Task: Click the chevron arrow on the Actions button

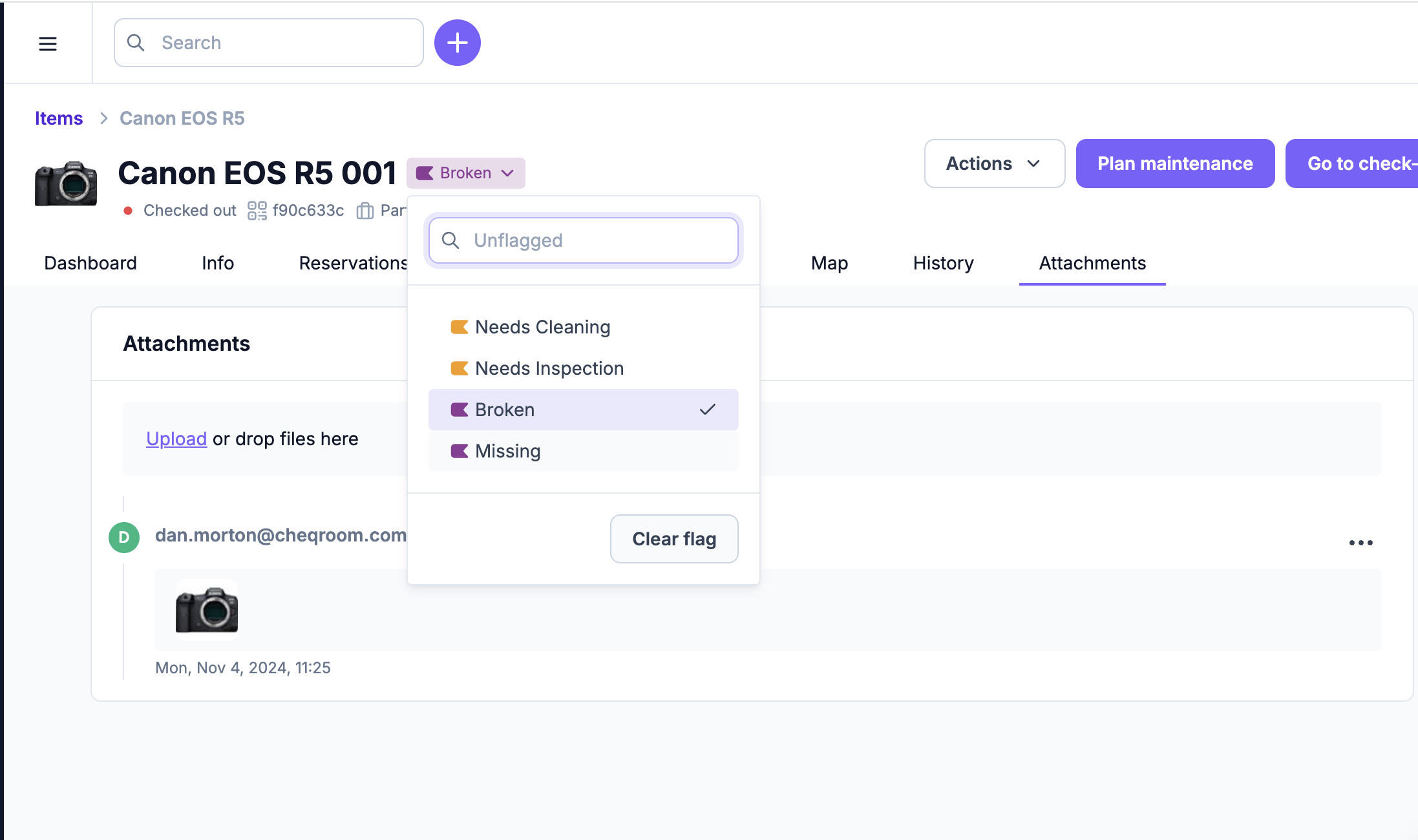Action: 1033,163
